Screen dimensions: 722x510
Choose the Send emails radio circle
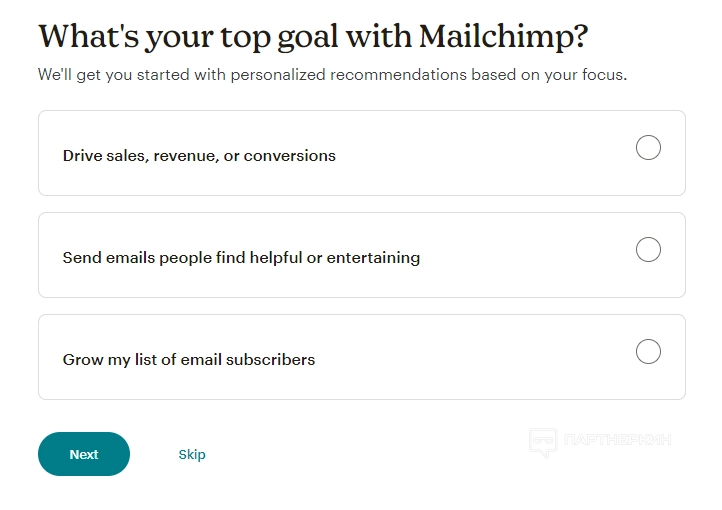tap(648, 250)
